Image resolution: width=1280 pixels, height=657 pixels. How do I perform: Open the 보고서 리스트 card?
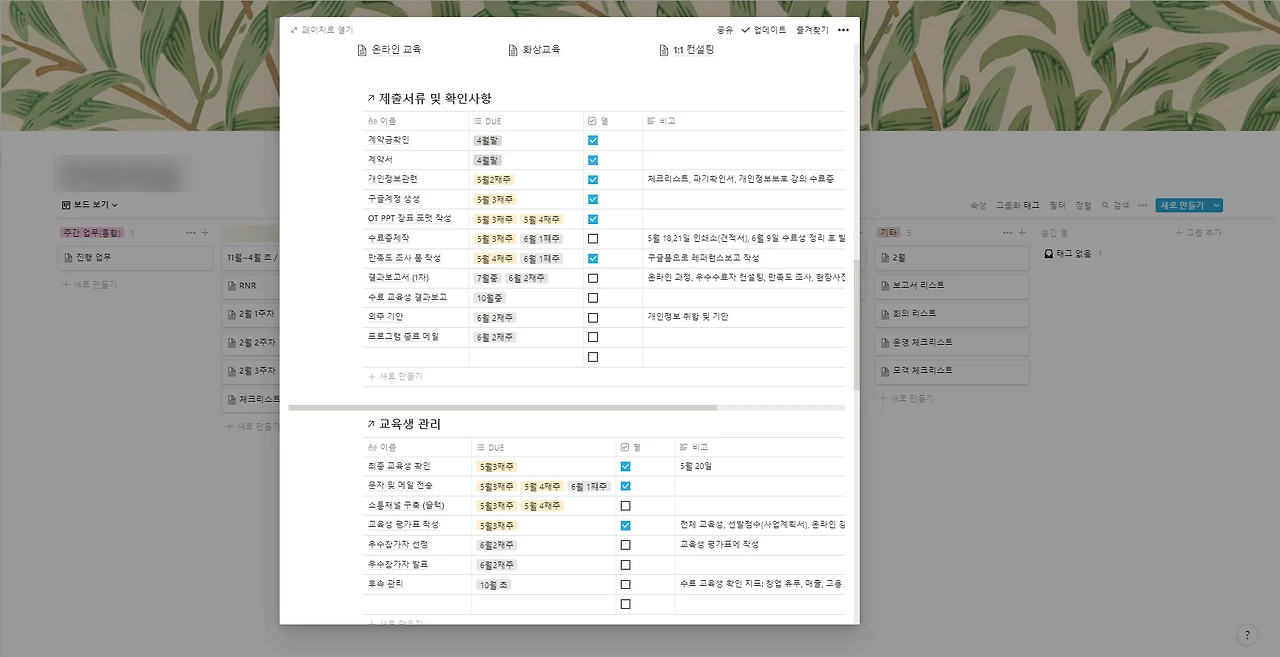[x=952, y=285]
